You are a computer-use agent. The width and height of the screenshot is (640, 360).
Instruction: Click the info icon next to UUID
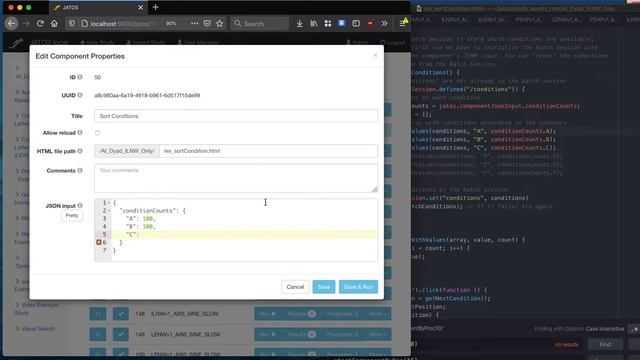(x=80, y=95)
